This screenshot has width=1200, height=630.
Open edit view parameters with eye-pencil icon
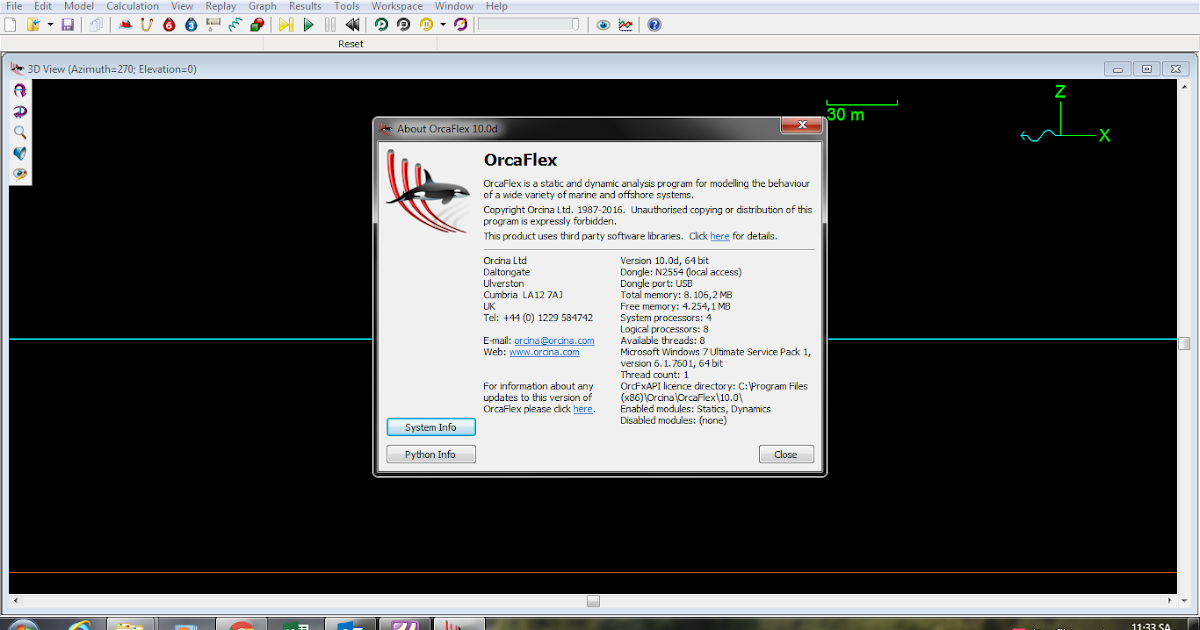coord(19,173)
